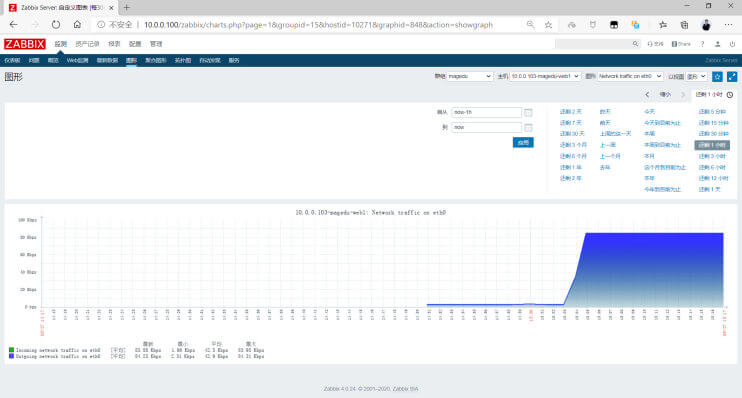This screenshot has height=398, width=742.
Task: Click the Zabbix search box in header
Action: pos(598,44)
